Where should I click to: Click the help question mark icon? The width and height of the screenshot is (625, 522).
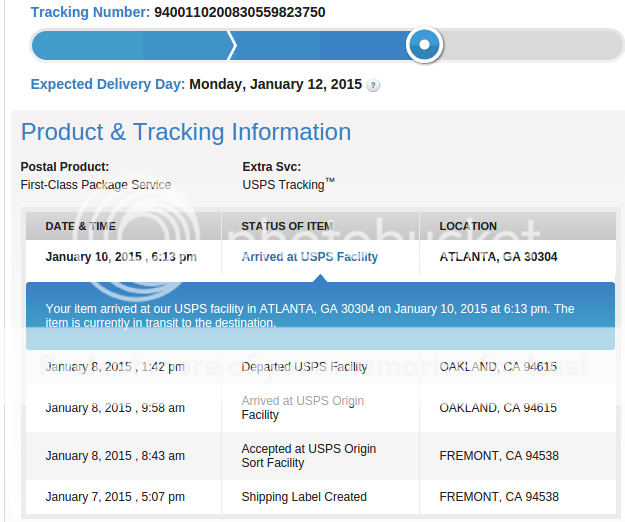[x=373, y=86]
